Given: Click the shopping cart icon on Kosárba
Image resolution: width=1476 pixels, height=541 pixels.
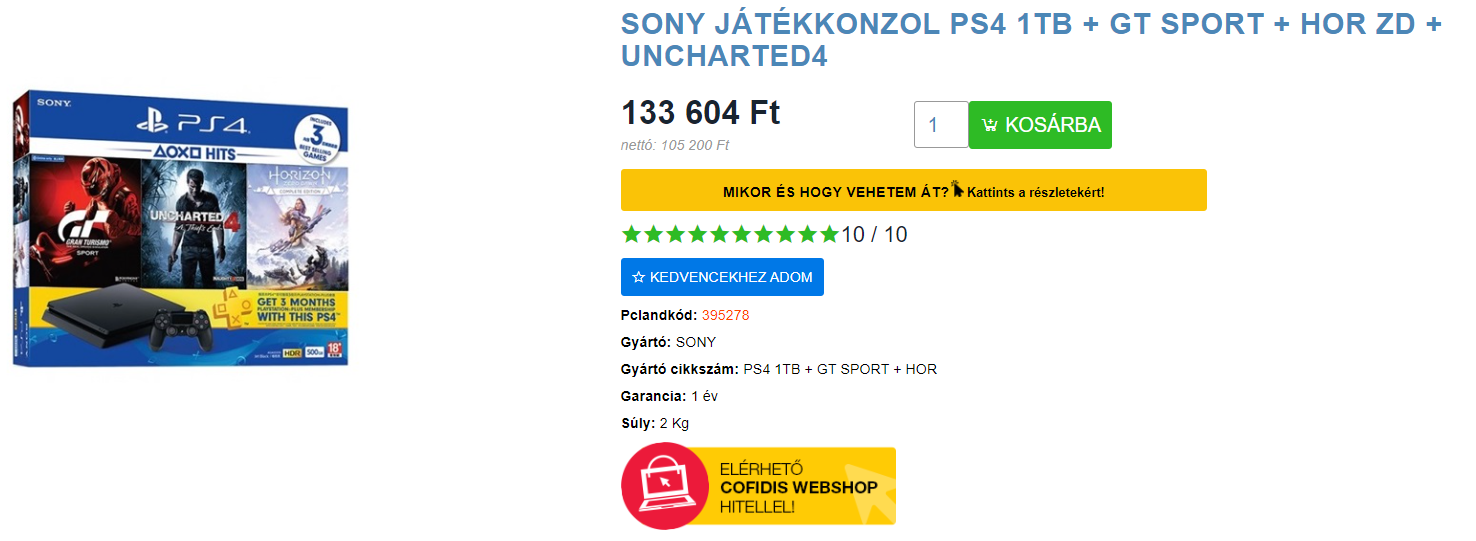Looking at the screenshot, I should point(990,125).
